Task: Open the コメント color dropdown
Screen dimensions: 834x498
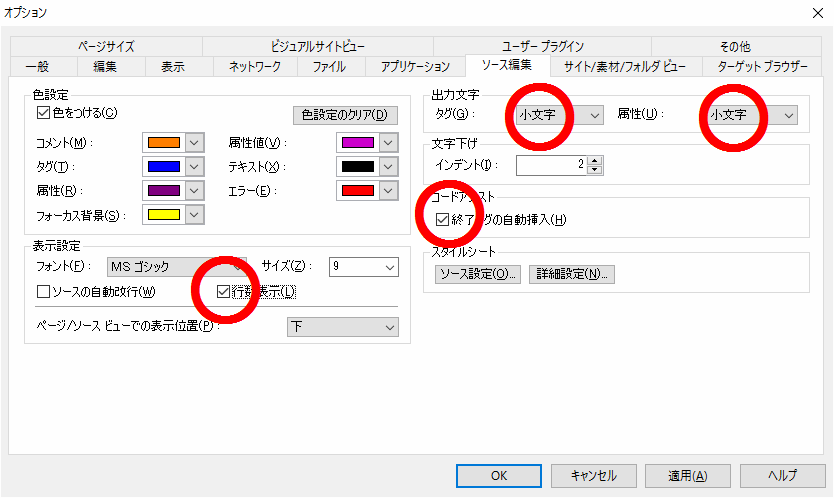Action: (195, 143)
